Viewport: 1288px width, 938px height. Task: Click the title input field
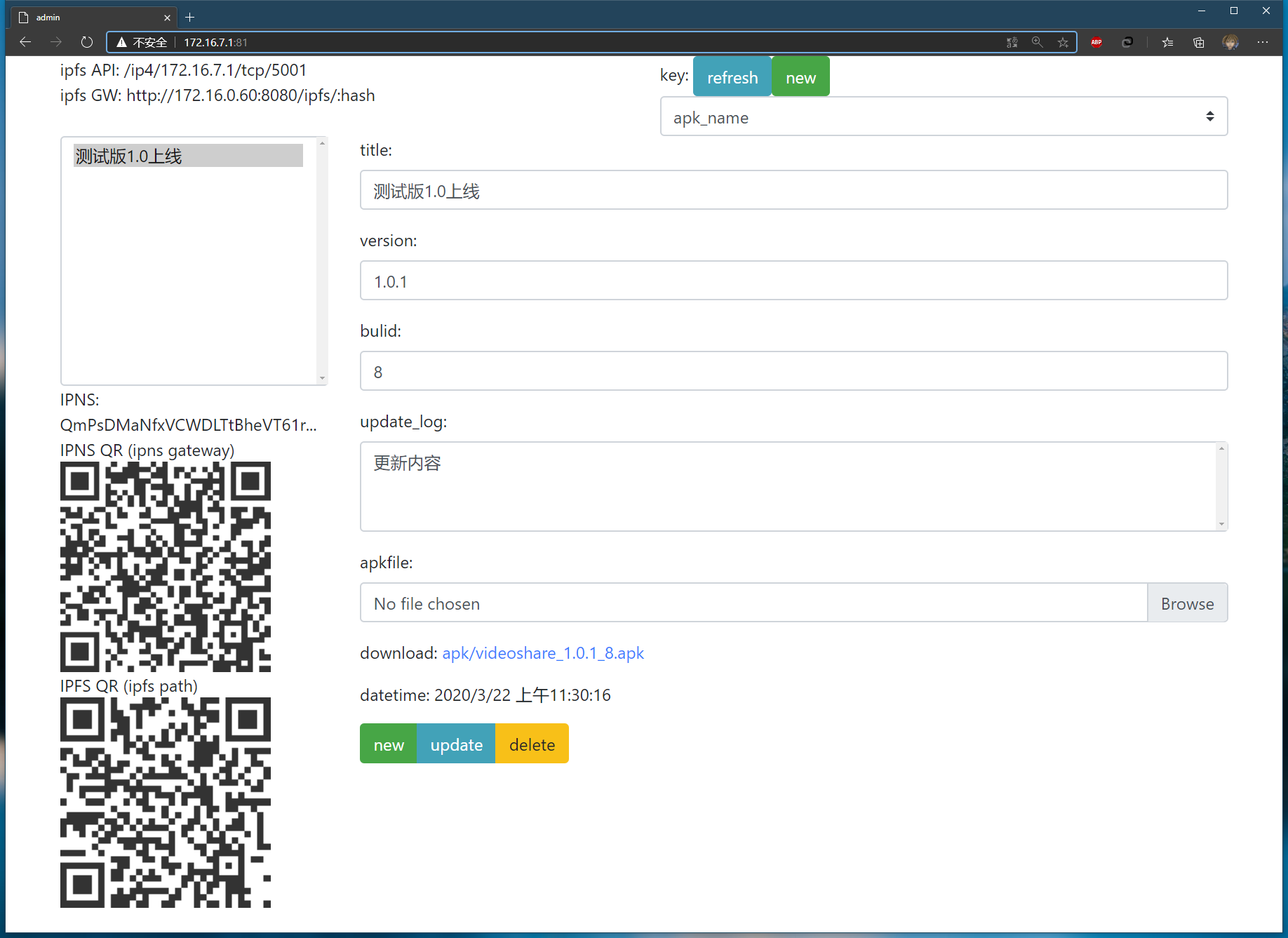tap(793, 190)
